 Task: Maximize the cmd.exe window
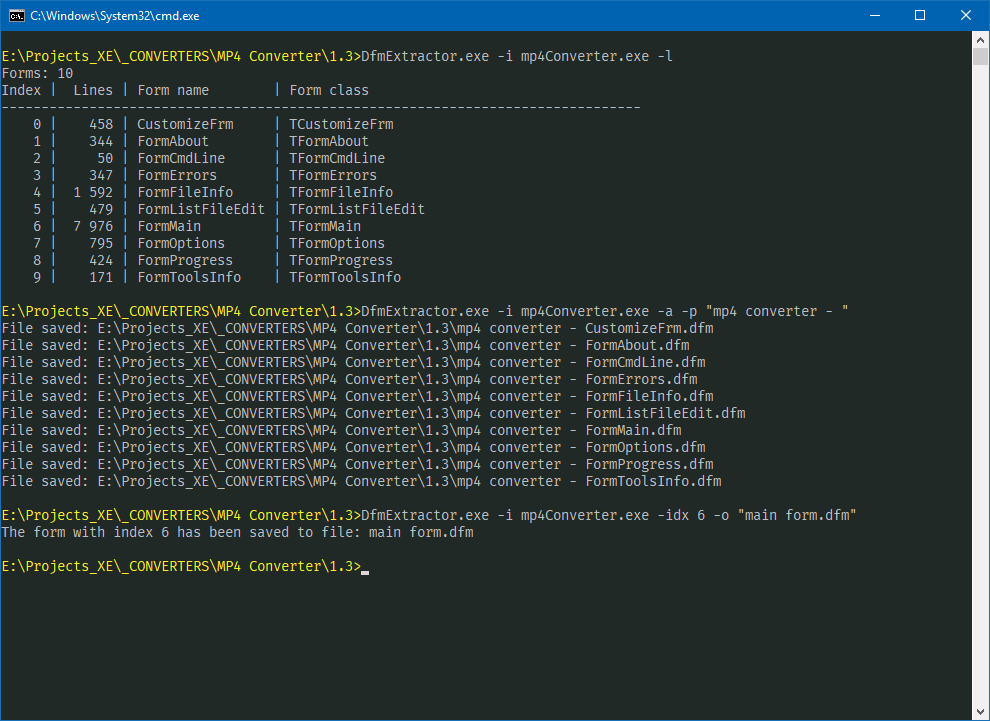[920, 16]
